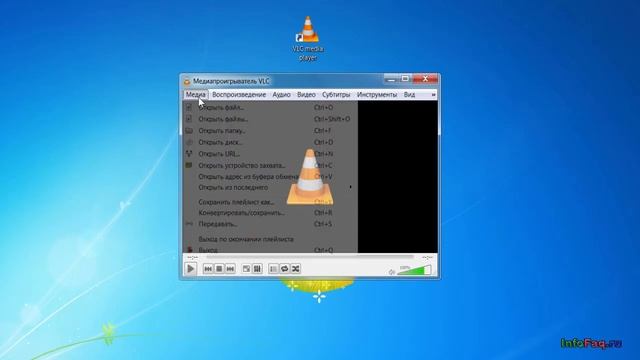Viewport: 640px width, 360px height.
Task: Open the Медиа menu
Action: [x=196, y=94]
